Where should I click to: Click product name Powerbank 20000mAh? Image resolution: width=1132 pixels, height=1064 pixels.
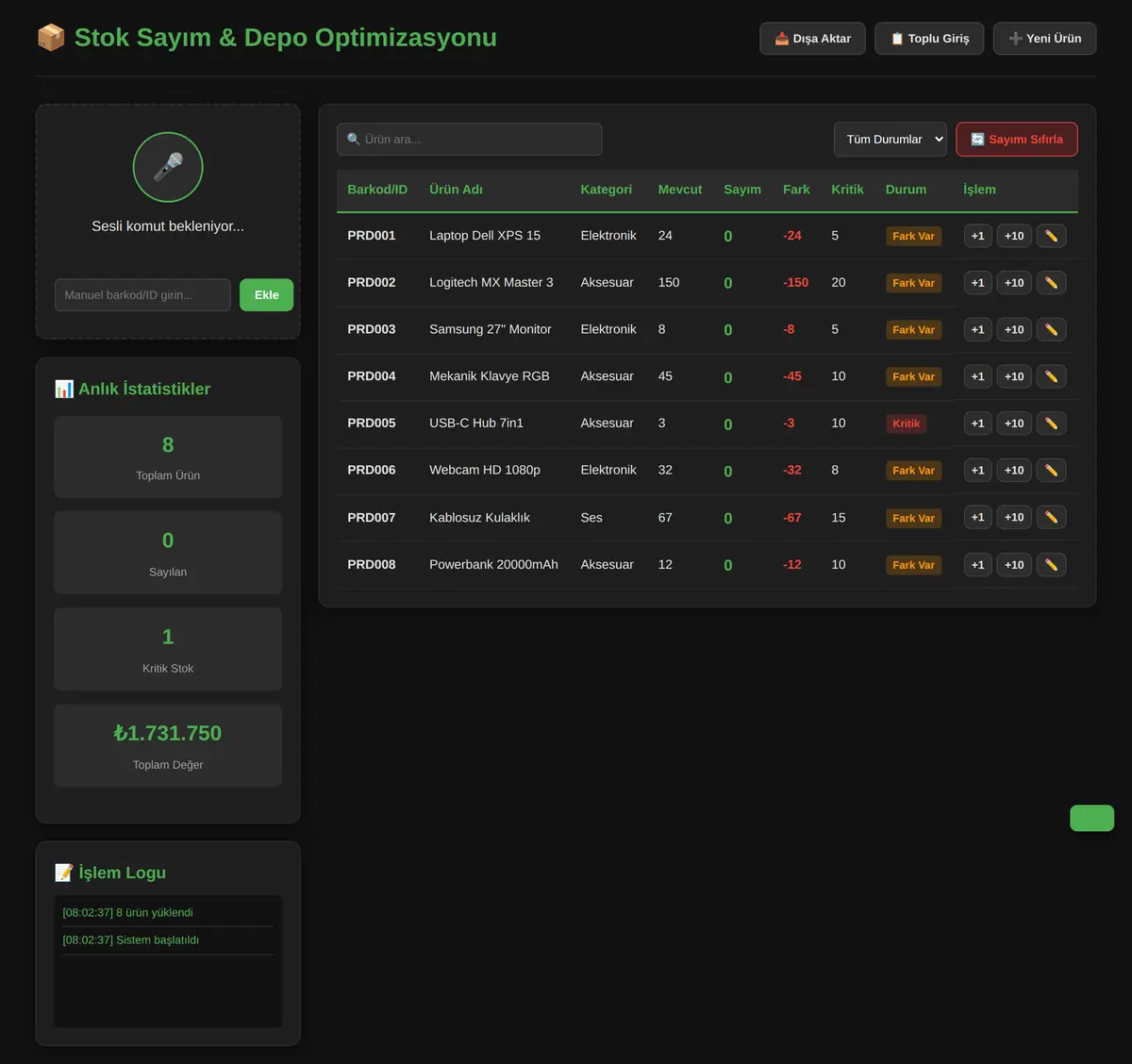[x=493, y=565]
